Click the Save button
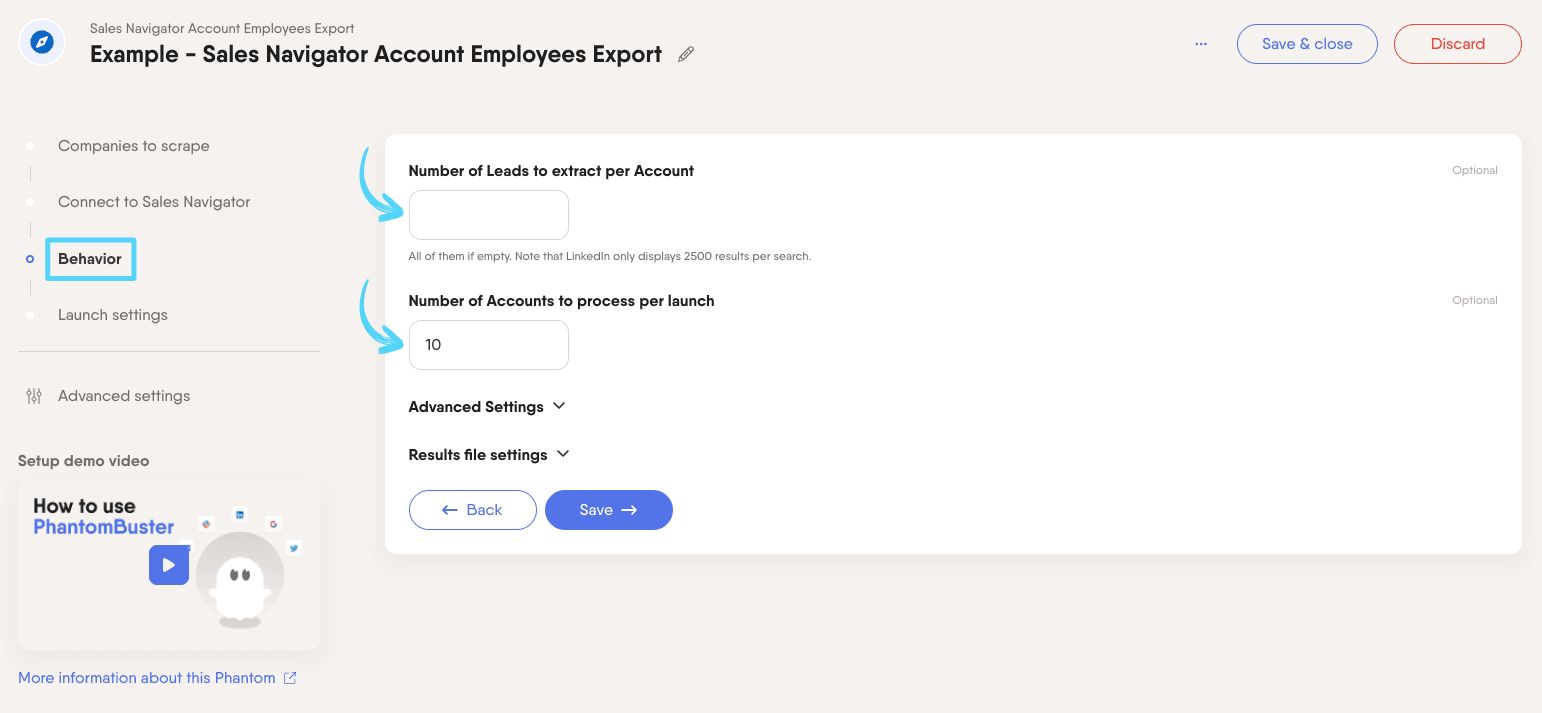This screenshot has height=713, width=1542. pos(609,510)
